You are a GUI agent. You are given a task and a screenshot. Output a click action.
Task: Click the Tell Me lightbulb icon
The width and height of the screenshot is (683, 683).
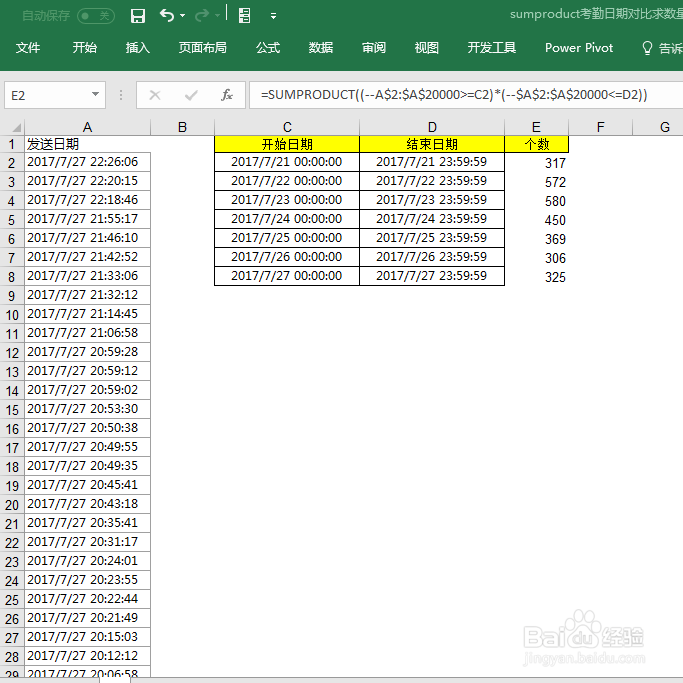[647, 48]
